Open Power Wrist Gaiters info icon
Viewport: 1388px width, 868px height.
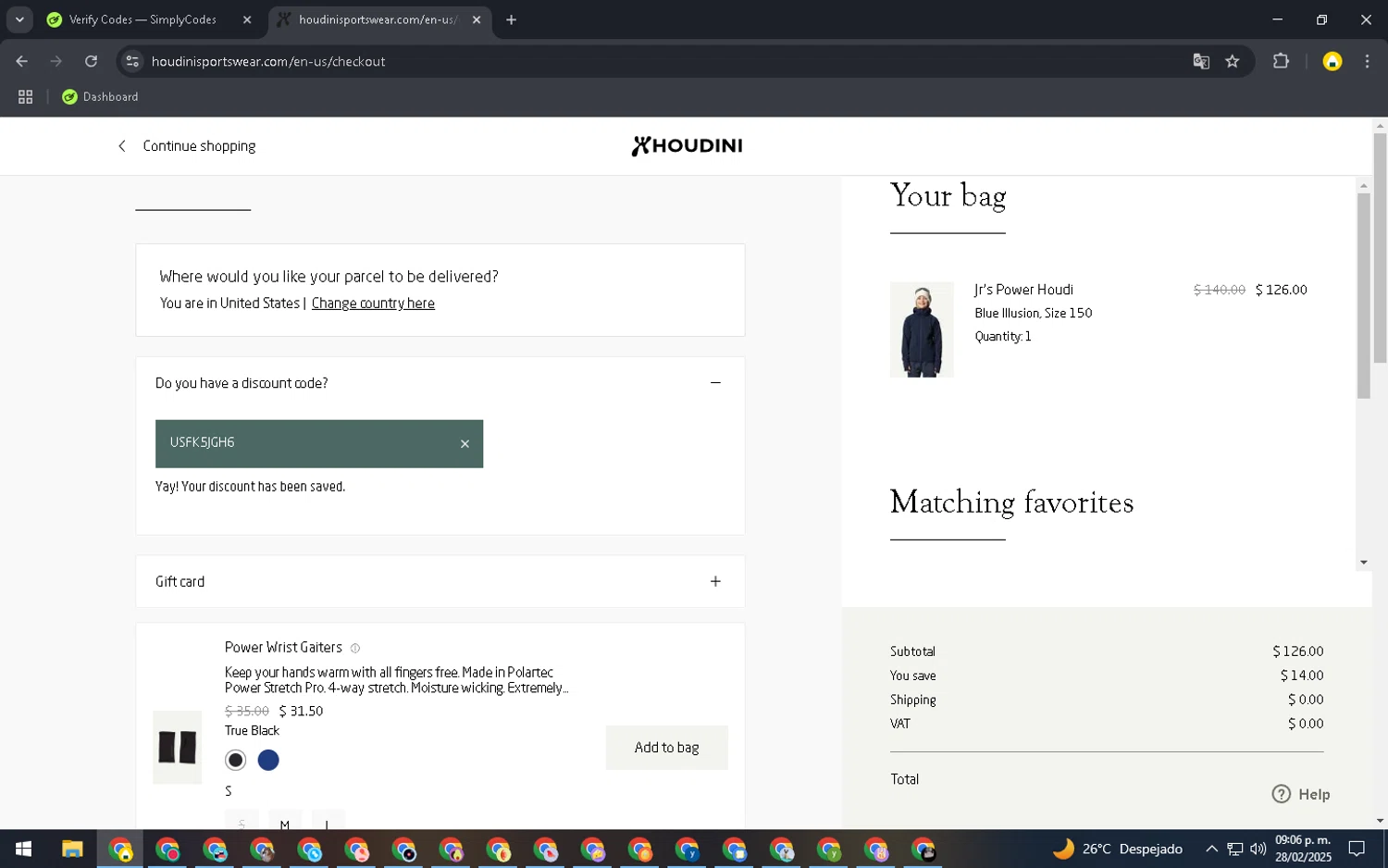click(x=354, y=649)
